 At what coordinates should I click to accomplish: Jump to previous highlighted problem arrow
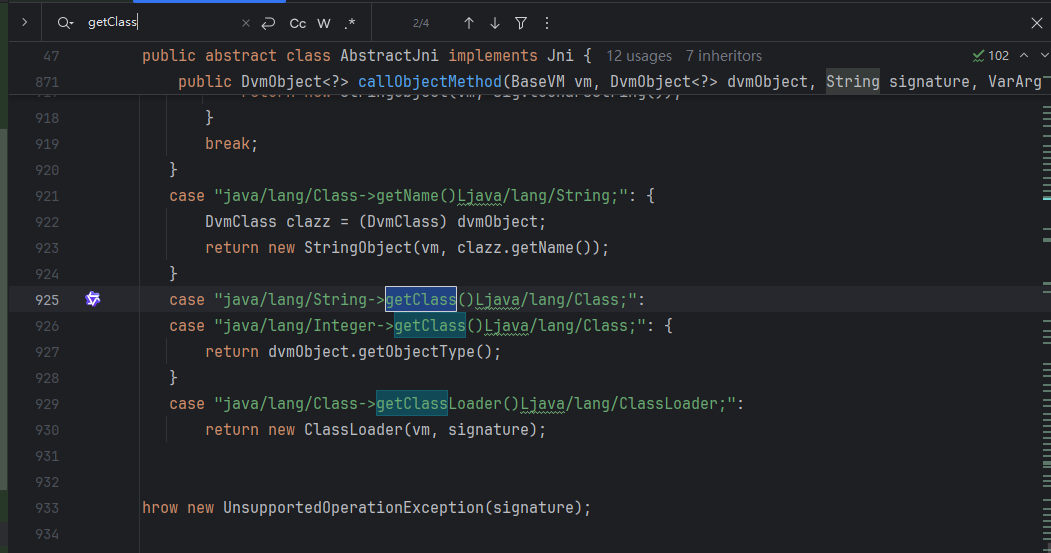point(1023,56)
